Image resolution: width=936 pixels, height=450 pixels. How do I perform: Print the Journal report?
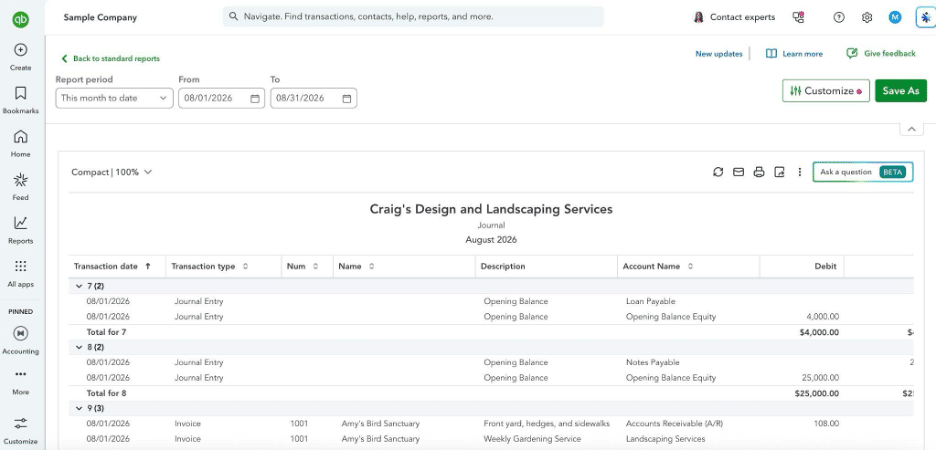pyautogui.click(x=759, y=172)
